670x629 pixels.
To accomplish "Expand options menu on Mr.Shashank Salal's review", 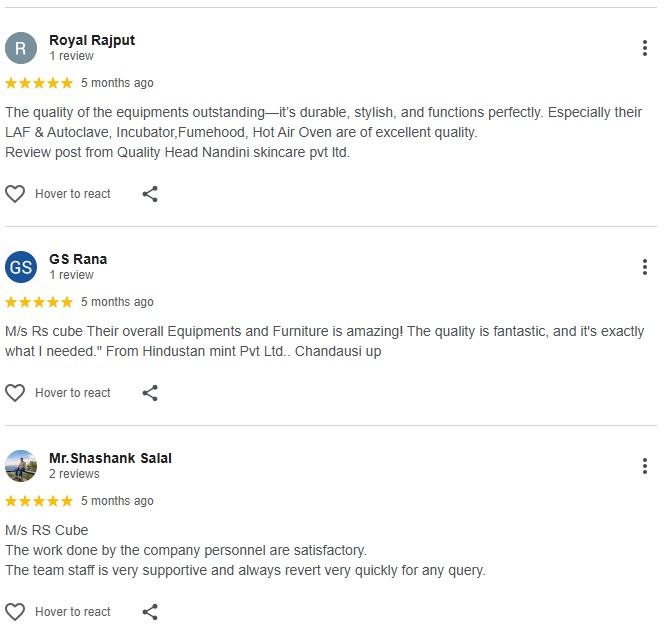I will (646, 466).
